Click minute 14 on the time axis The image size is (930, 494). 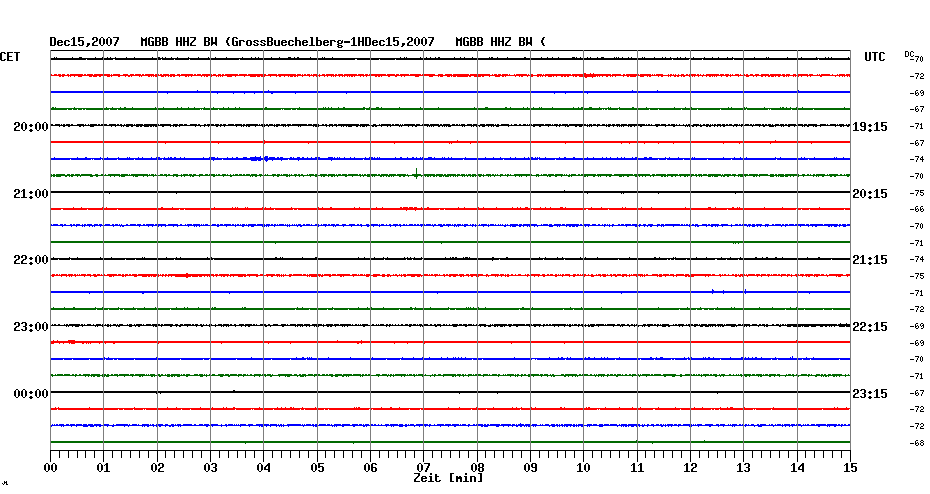(797, 468)
